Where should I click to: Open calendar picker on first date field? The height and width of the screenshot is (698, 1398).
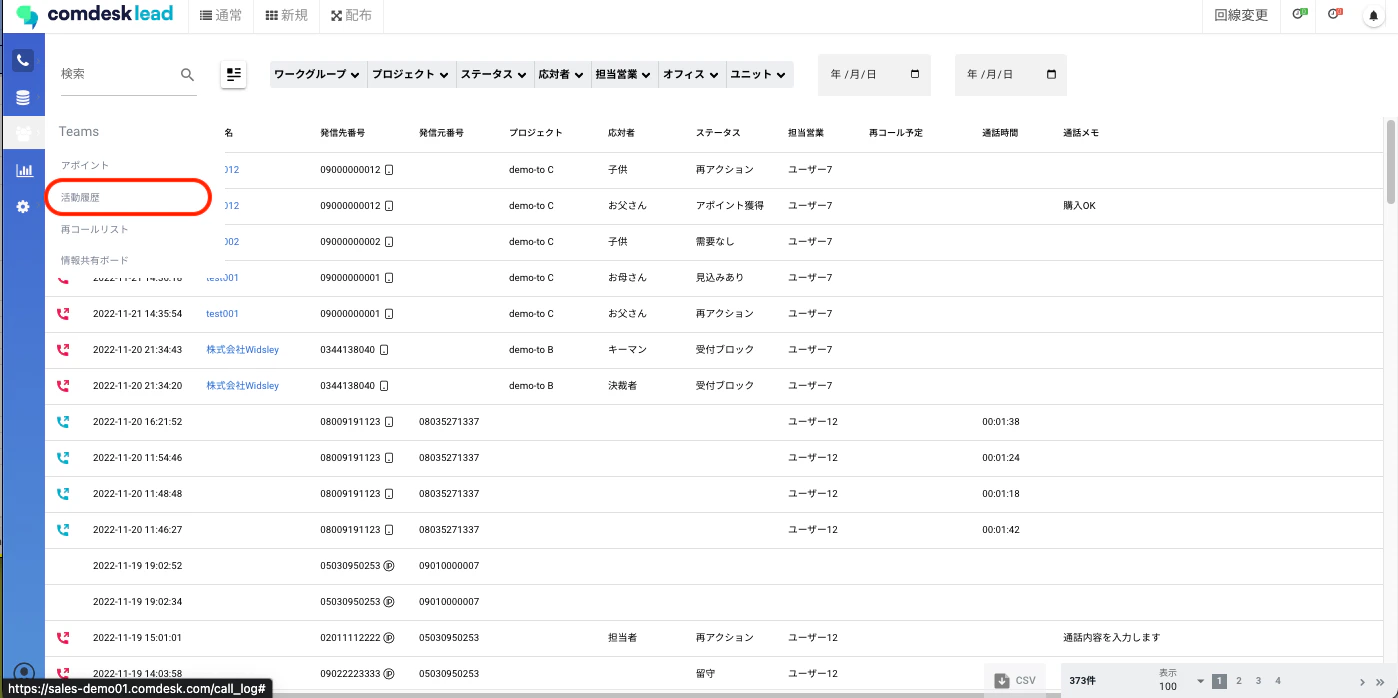915,74
